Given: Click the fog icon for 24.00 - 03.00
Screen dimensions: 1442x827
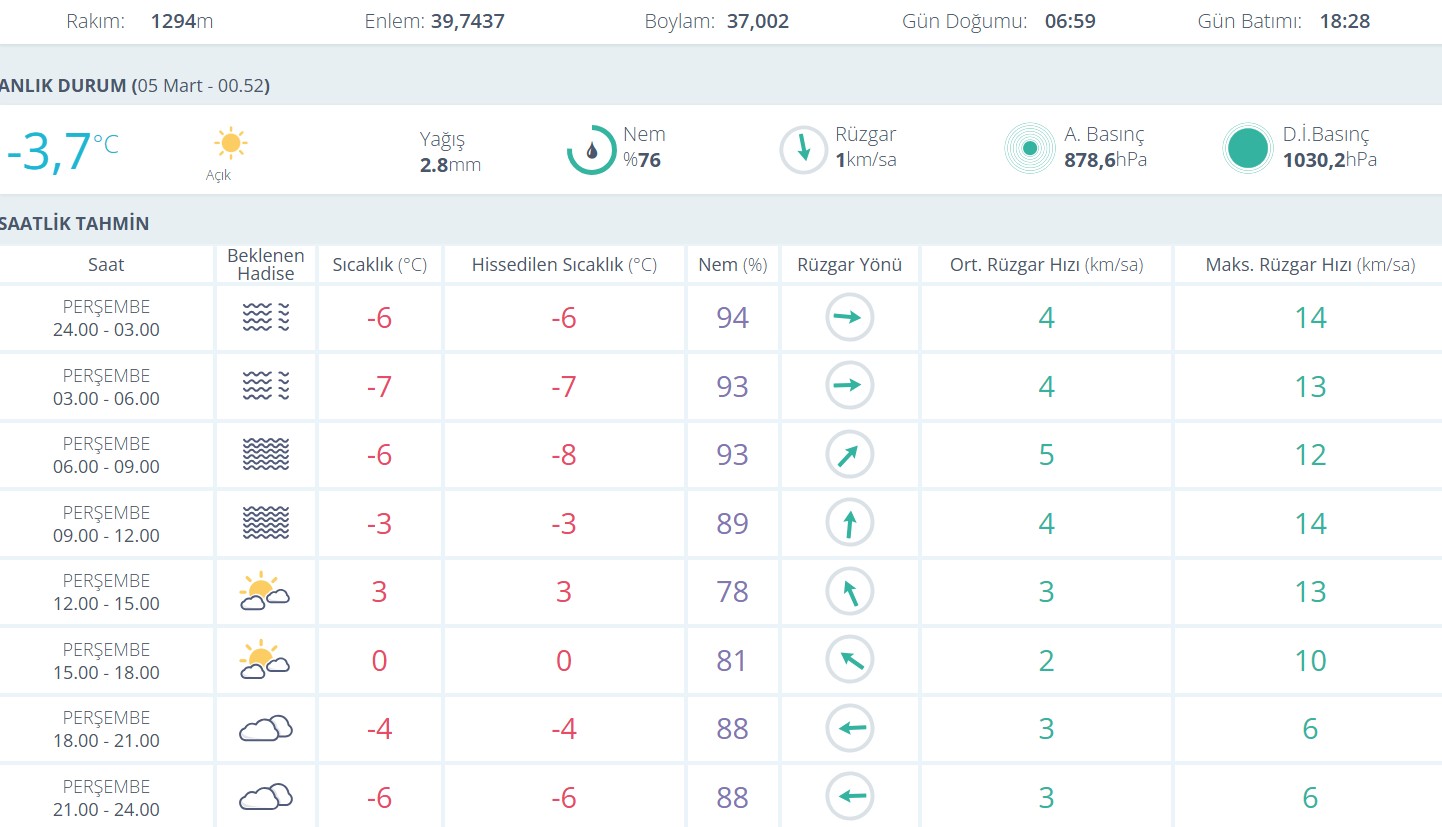Looking at the screenshot, I should click(265, 318).
